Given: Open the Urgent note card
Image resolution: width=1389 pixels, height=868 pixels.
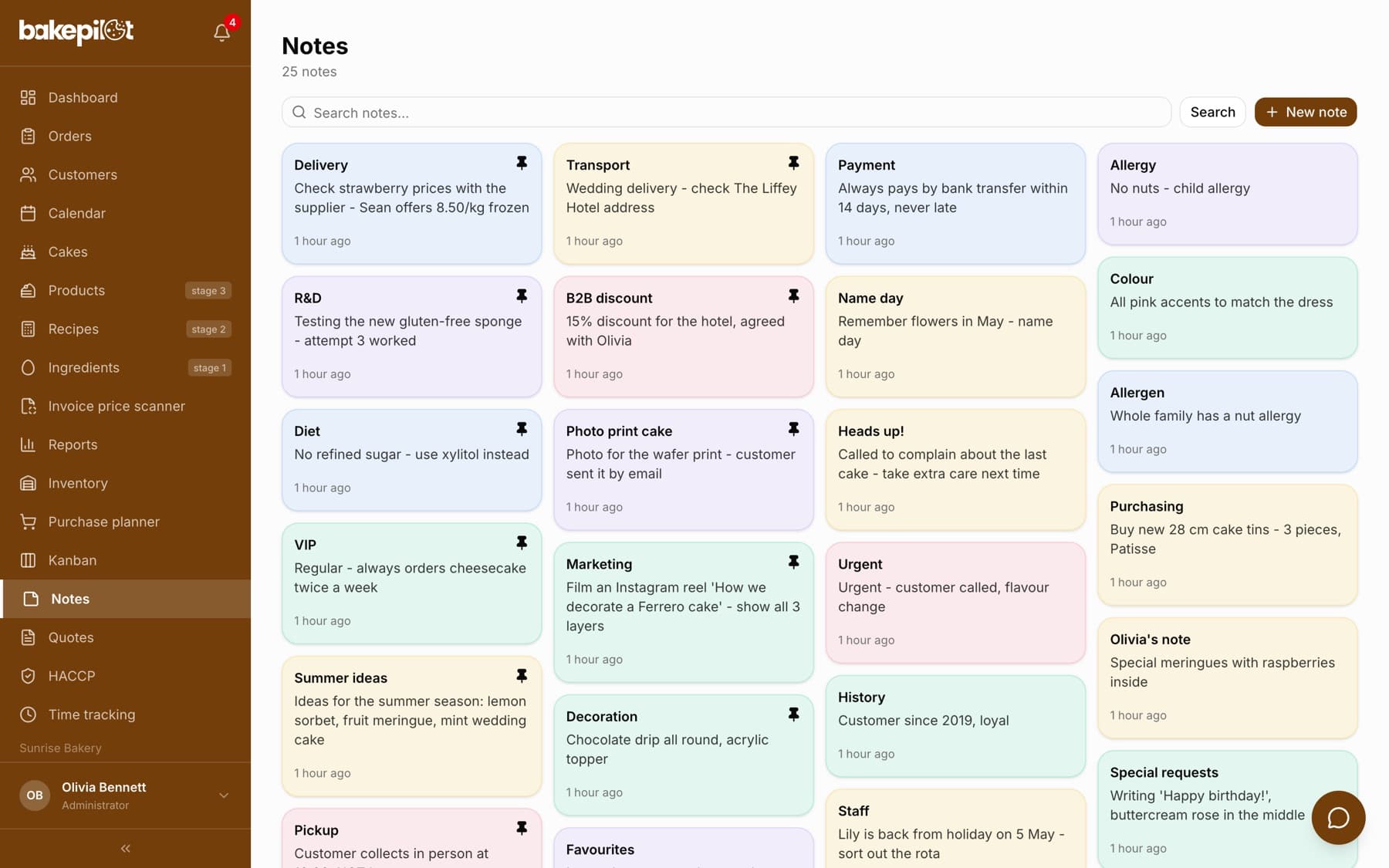Looking at the screenshot, I should click(x=955, y=603).
